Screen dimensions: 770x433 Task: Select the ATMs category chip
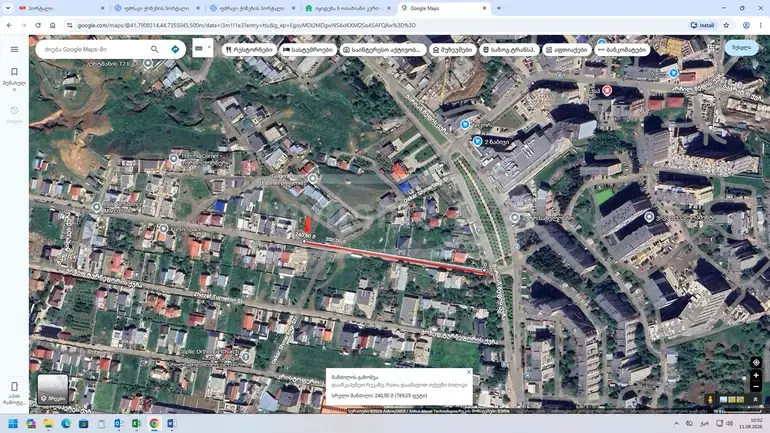pos(622,50)
